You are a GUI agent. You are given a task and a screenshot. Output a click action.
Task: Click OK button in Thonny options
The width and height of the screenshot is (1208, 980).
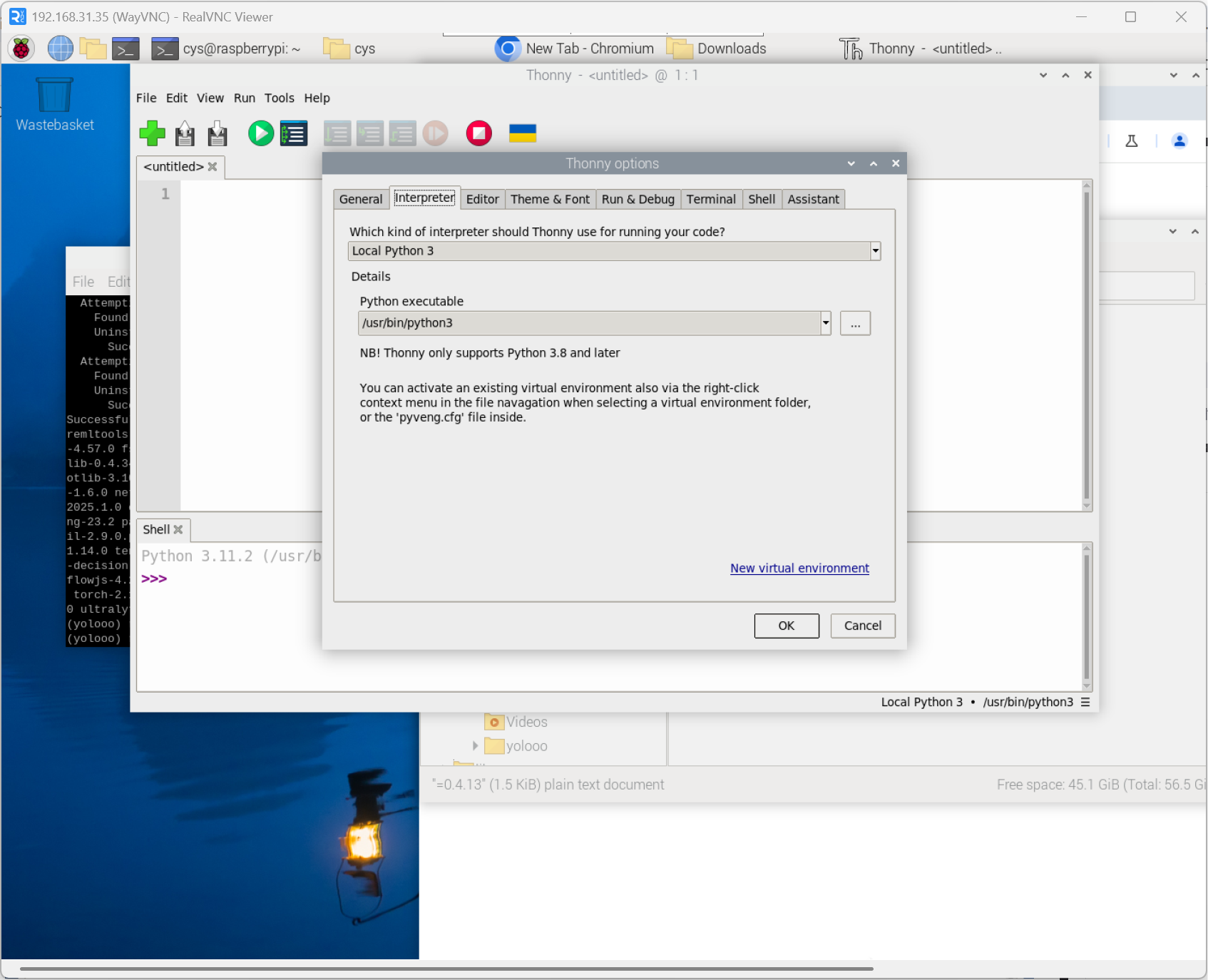(787, 626)
